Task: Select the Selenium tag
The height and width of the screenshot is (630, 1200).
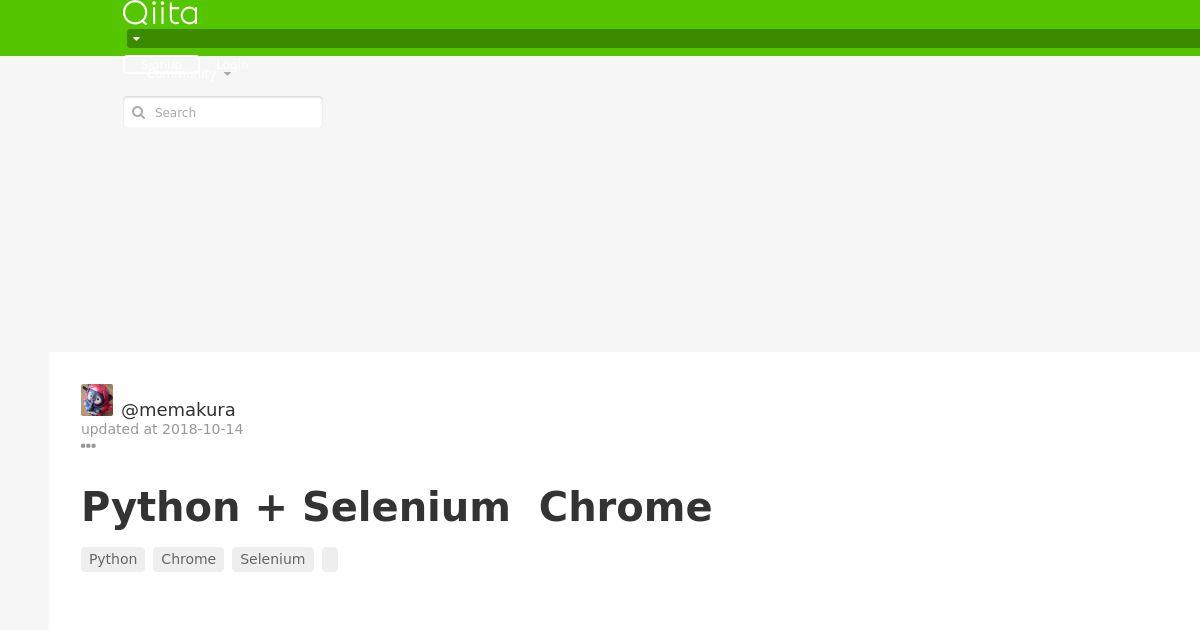Action: tap(273, 559)
